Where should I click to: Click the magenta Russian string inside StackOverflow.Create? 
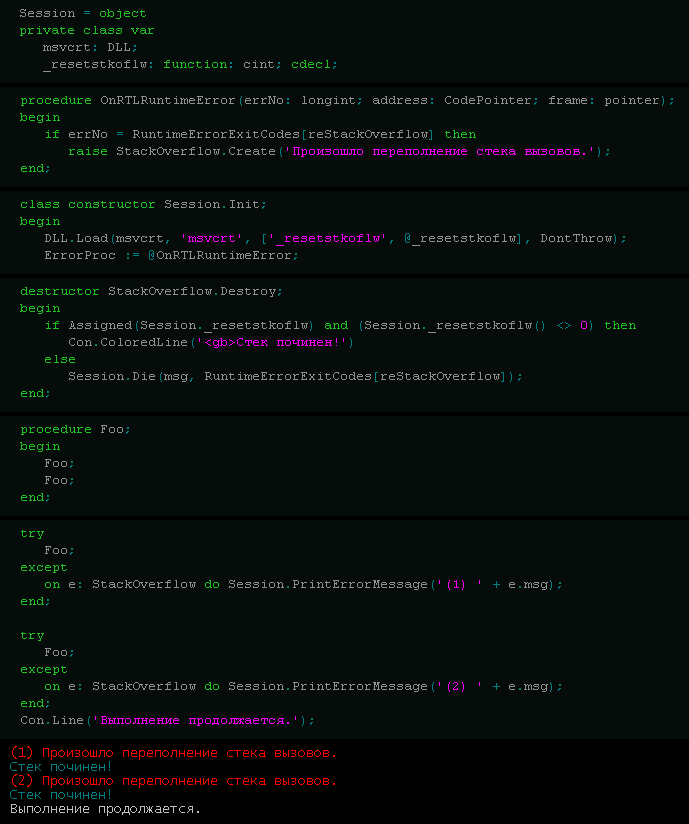coord(443,152)
